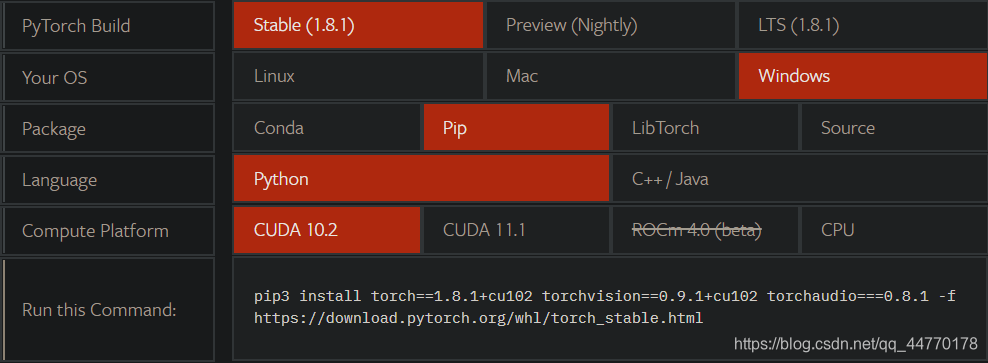The image size is (988, 363).
Task: Click the Language row label
Action: click(108, 180)
